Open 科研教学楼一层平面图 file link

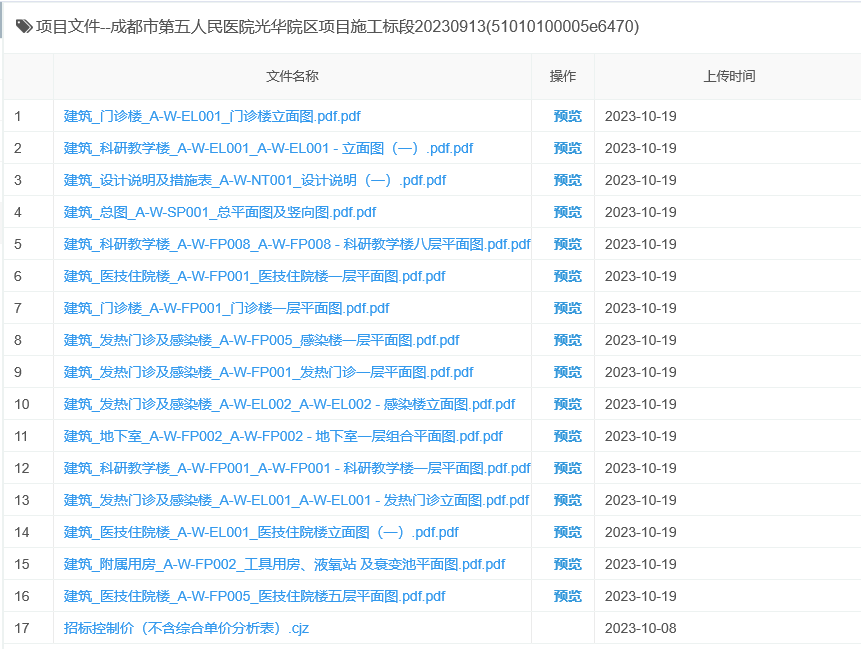[297, 468]
